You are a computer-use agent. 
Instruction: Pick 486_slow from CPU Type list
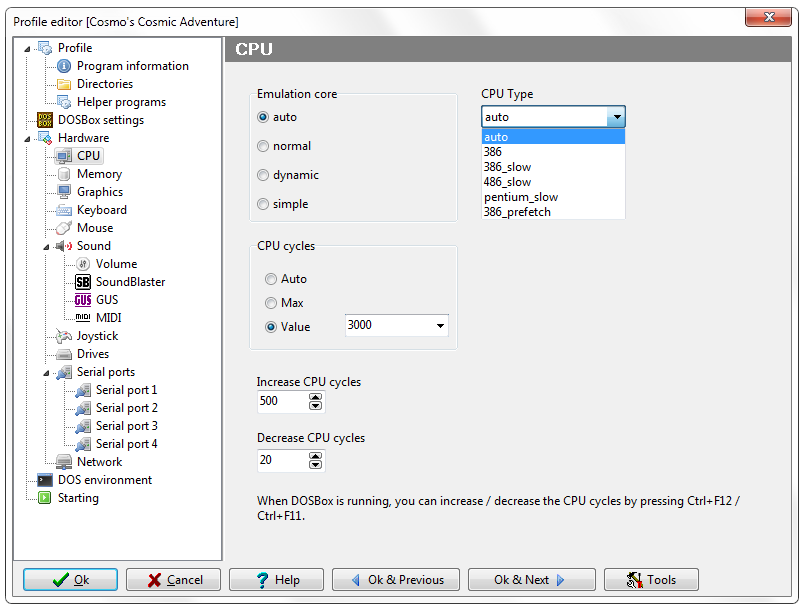553,182
